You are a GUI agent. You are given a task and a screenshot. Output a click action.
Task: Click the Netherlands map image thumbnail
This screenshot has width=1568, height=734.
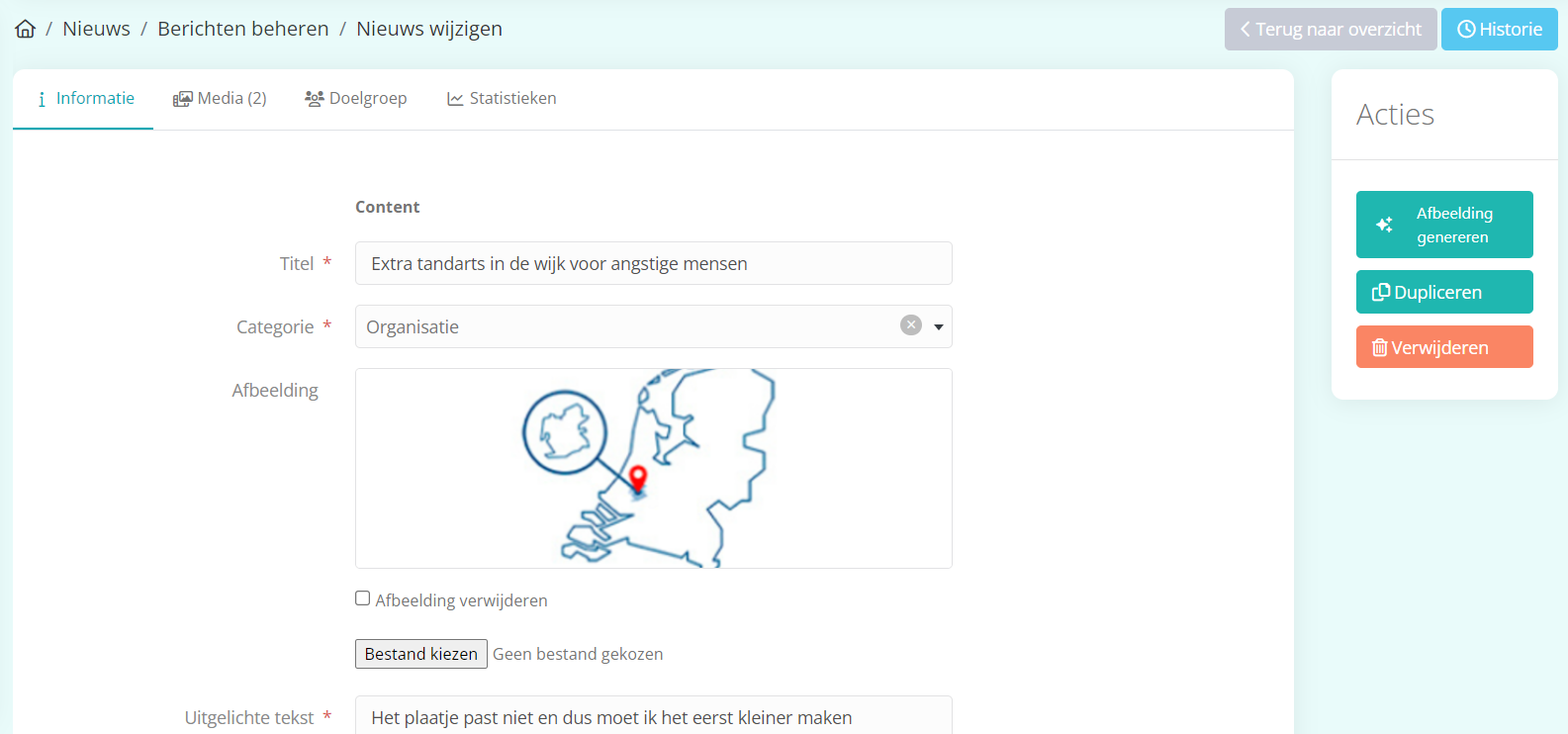point(654,468)
